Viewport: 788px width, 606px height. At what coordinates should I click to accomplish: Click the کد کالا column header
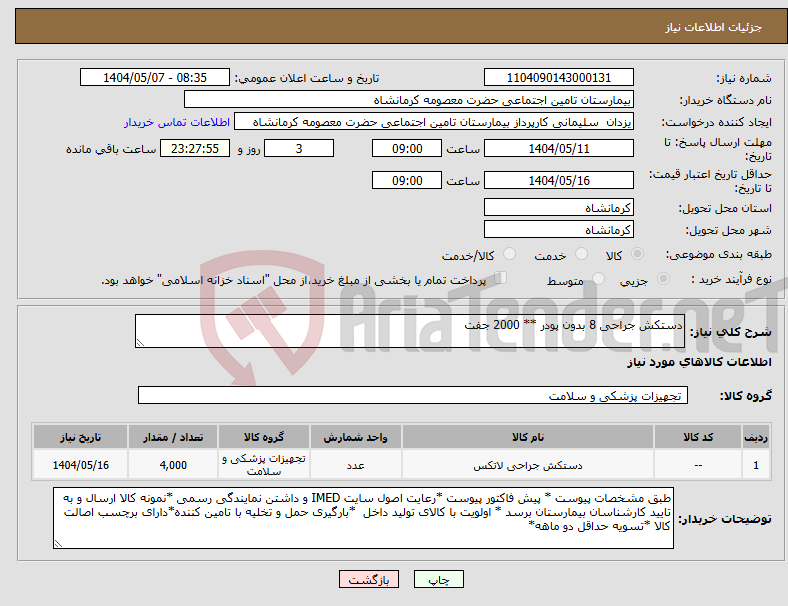[x=698, y=437]
